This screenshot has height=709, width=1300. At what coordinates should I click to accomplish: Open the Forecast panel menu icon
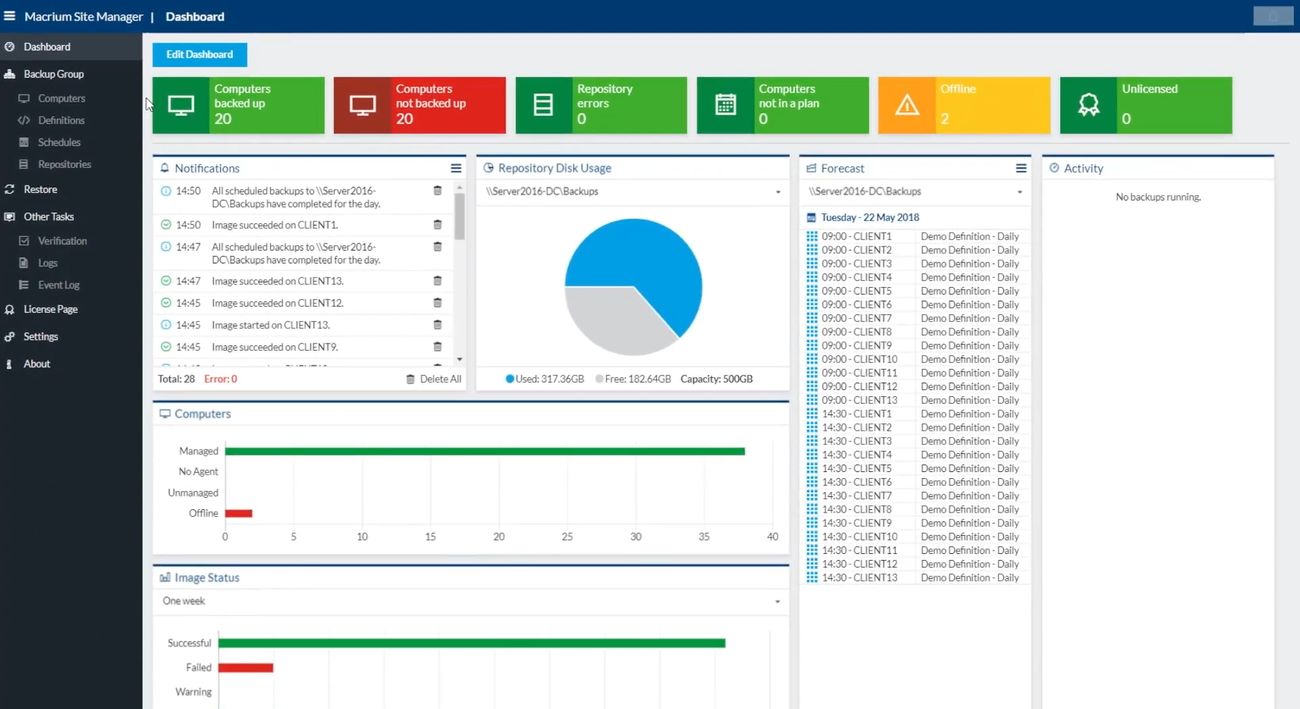[x=1021, y=169]
